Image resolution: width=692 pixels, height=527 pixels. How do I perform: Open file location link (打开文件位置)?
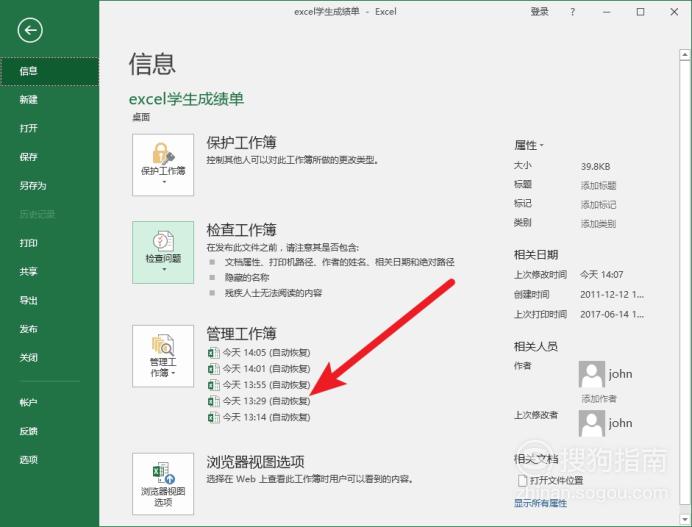(x=556, y=480)
